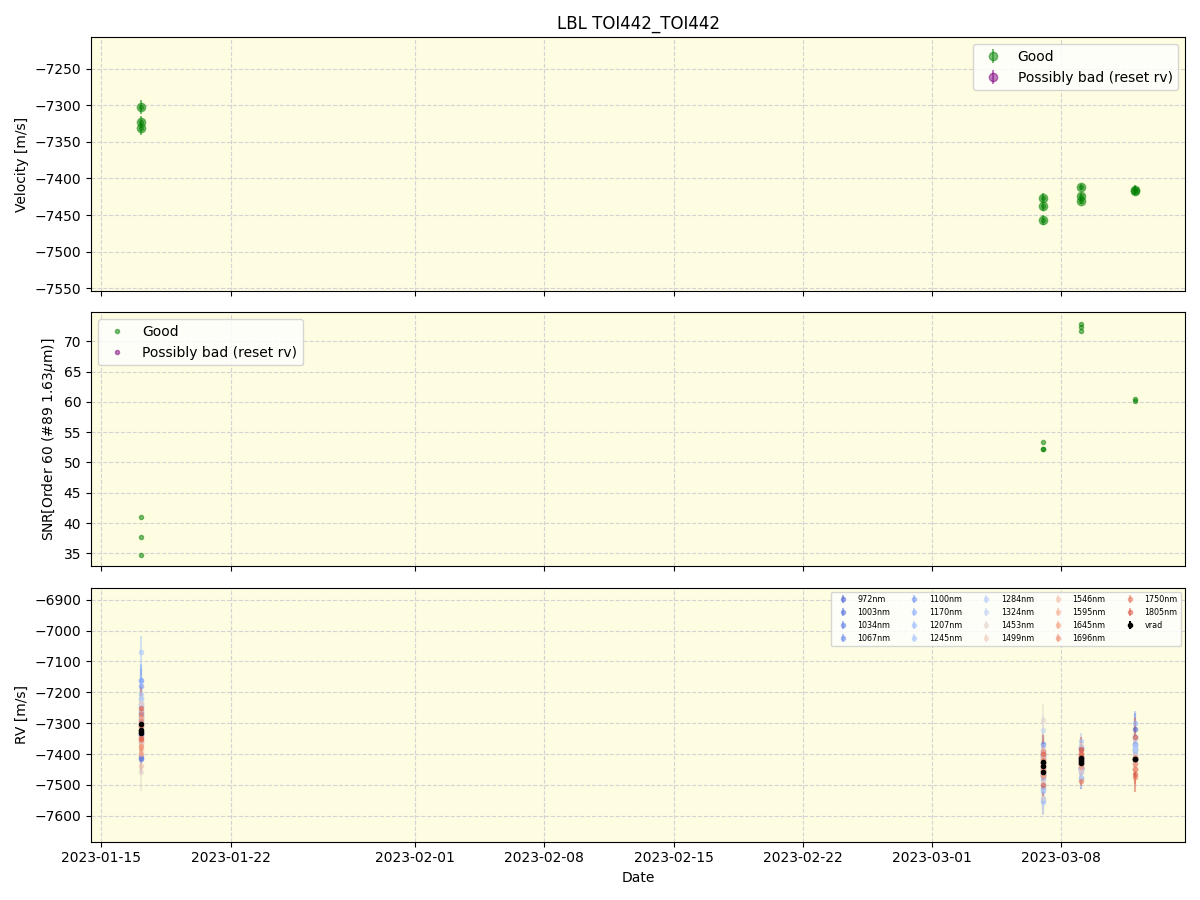Click the Velocity [m/s] axis label
Screen dimensions: 1200x900
21,165
